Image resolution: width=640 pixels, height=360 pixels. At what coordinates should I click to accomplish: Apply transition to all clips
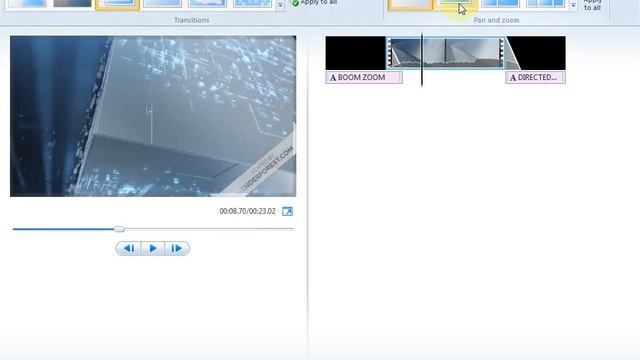(x=314, y=2)
